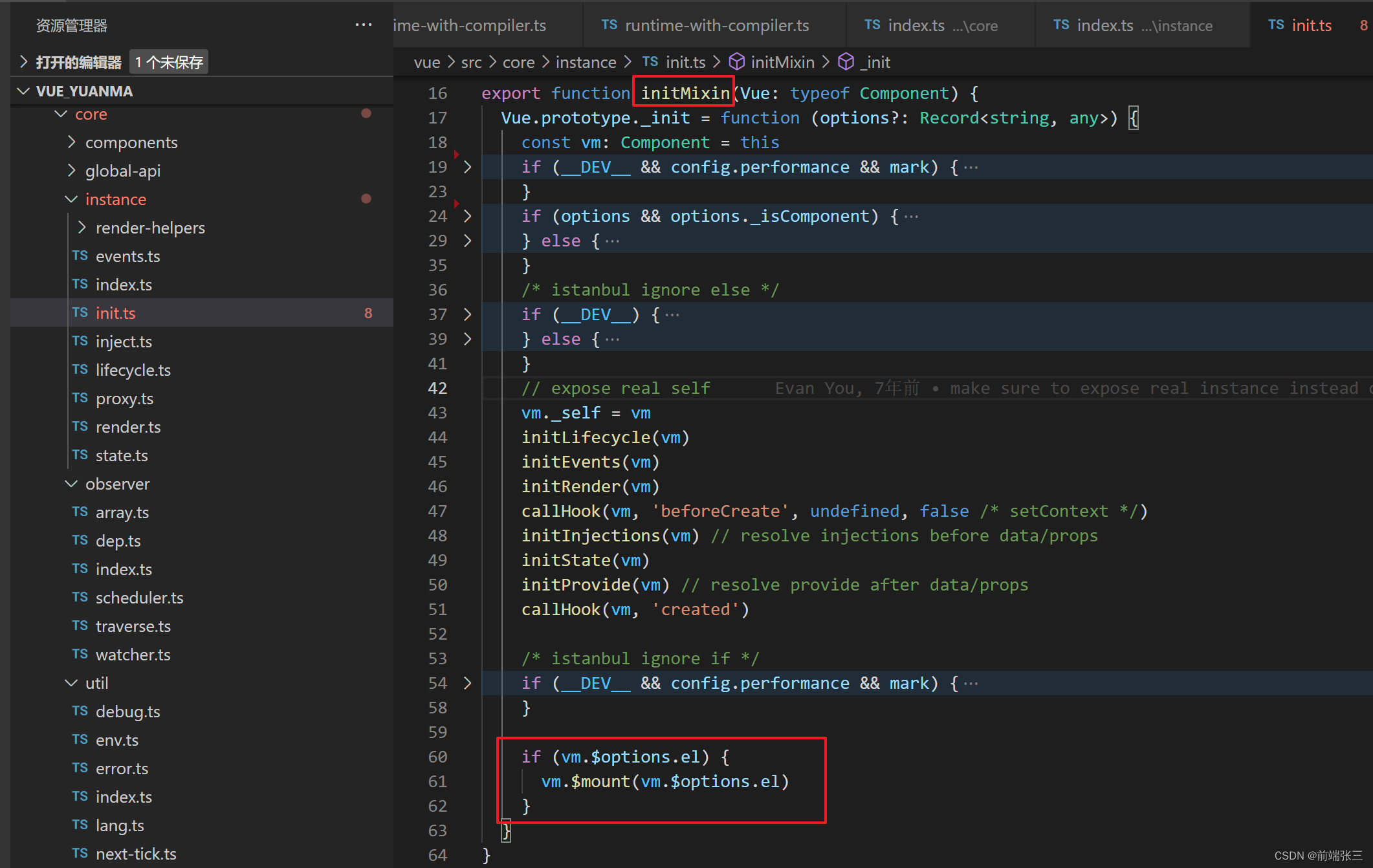Screen dimensions: 1373x868
Task: Click the vue breadcrumb segment
Action: [427, 62]
